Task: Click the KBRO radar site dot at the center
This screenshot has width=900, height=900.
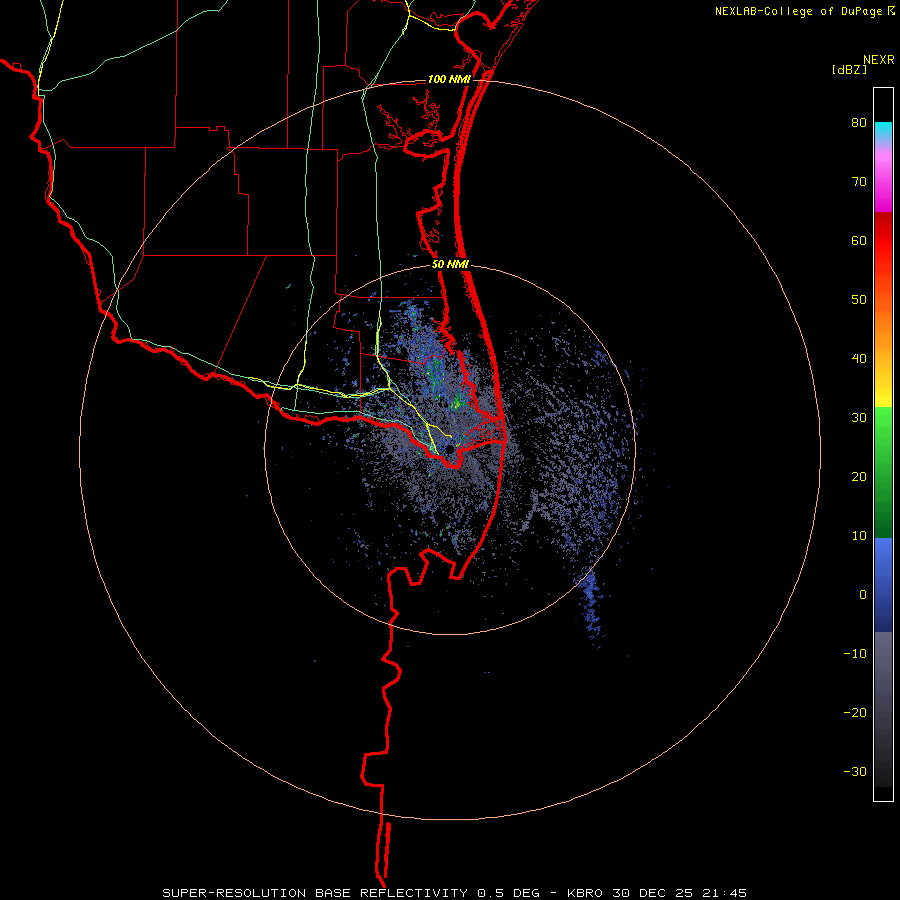Action: pyautogui.click(x=449, y=449)
